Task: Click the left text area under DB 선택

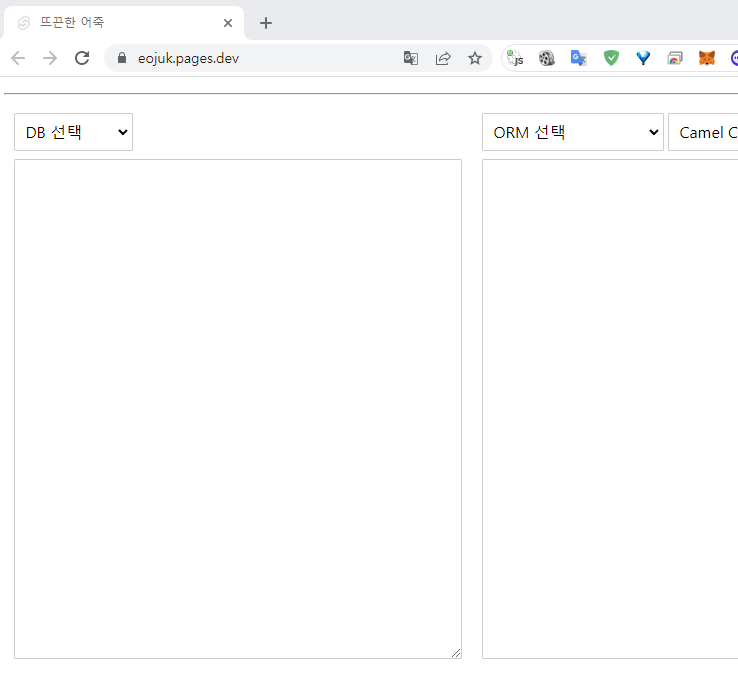Action: coord(238,409)
